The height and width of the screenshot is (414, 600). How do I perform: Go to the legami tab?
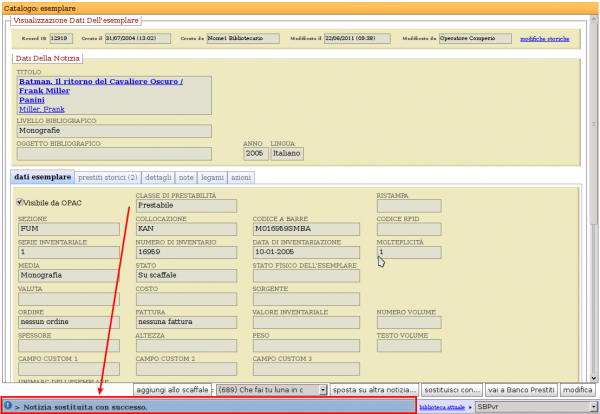[212, 177]
